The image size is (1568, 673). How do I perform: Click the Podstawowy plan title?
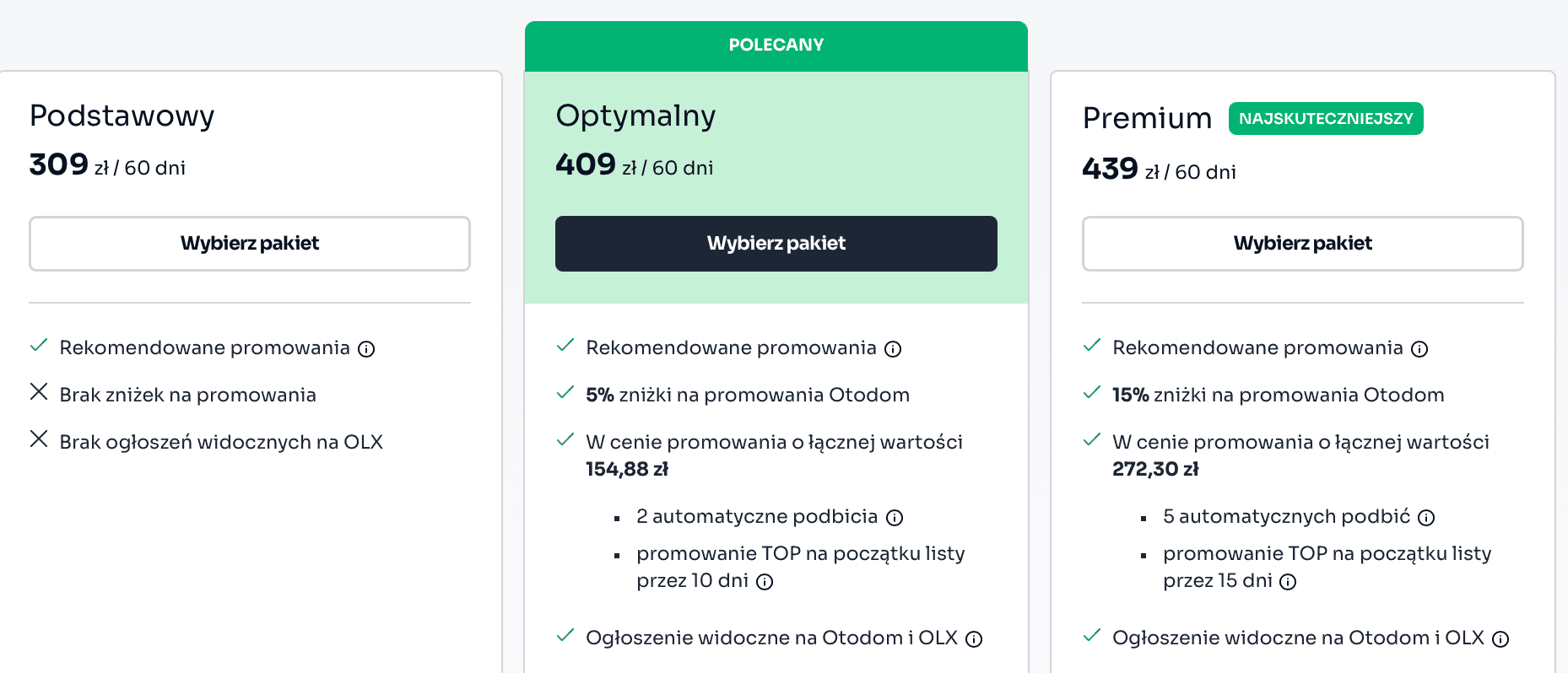(x=122, y=116)
